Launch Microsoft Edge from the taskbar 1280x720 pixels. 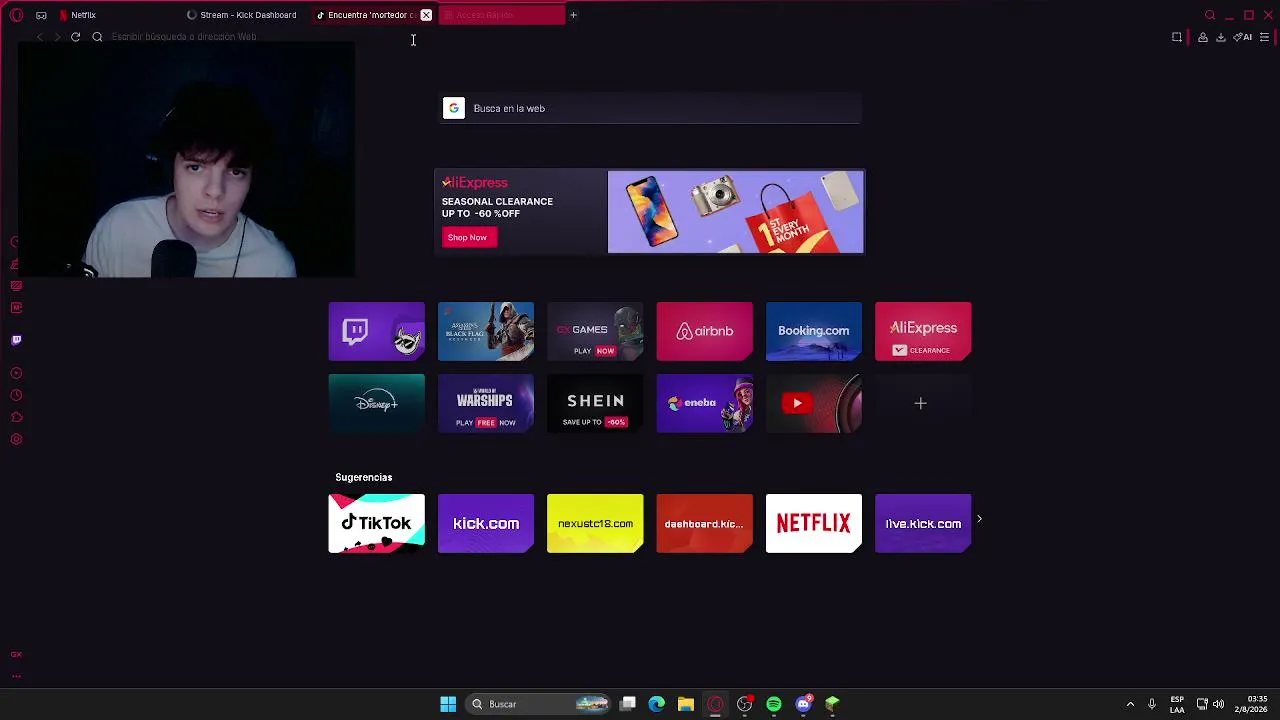tap(657, 704)
